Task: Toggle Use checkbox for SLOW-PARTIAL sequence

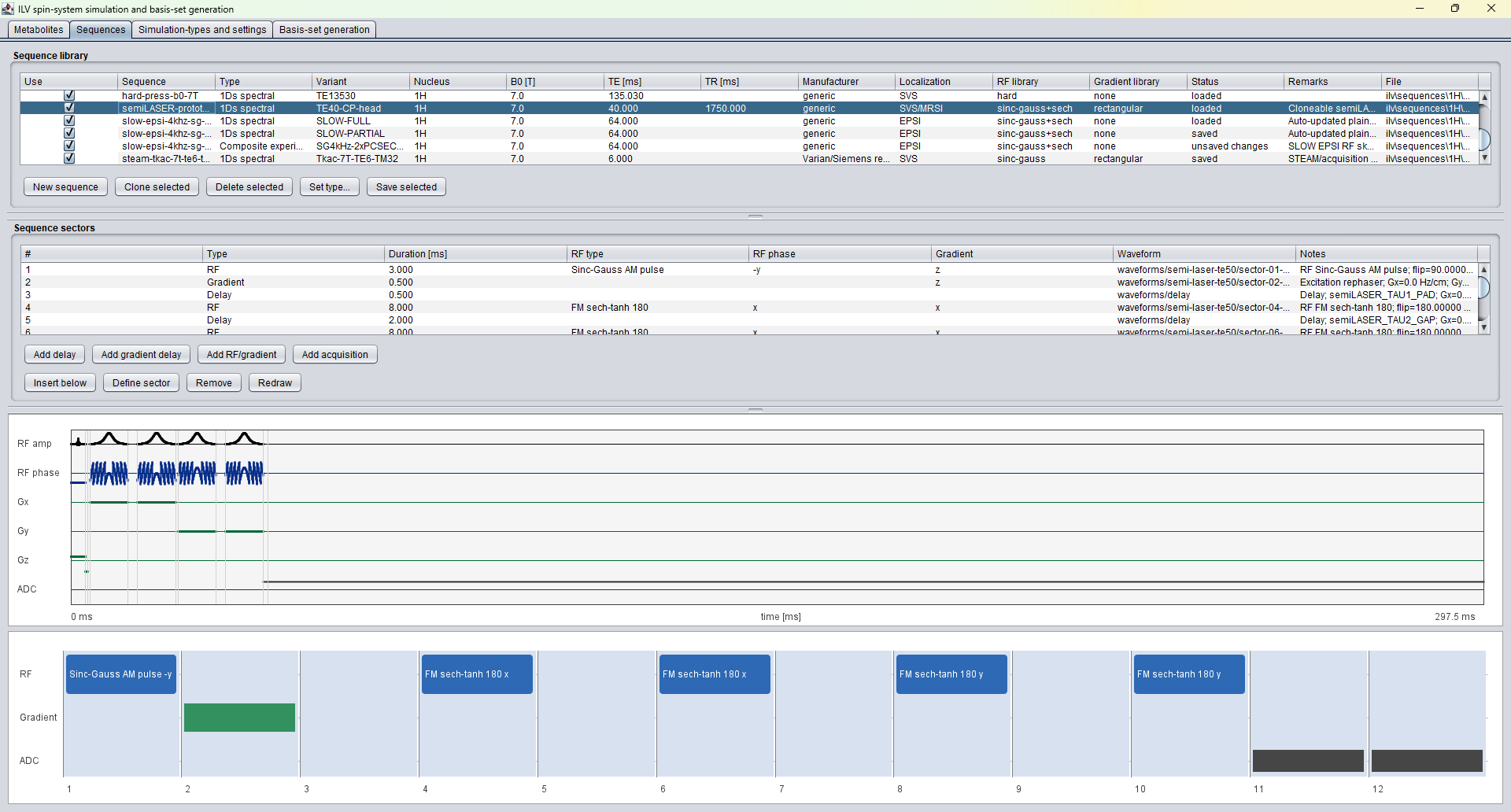Action: [x=69, y=133]
